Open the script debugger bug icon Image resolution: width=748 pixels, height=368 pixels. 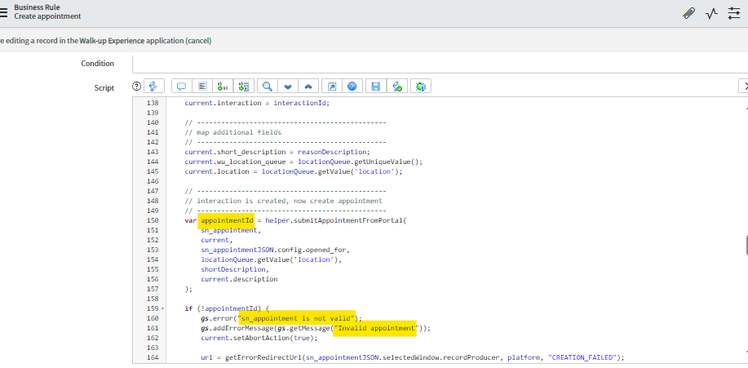(421, 86)
